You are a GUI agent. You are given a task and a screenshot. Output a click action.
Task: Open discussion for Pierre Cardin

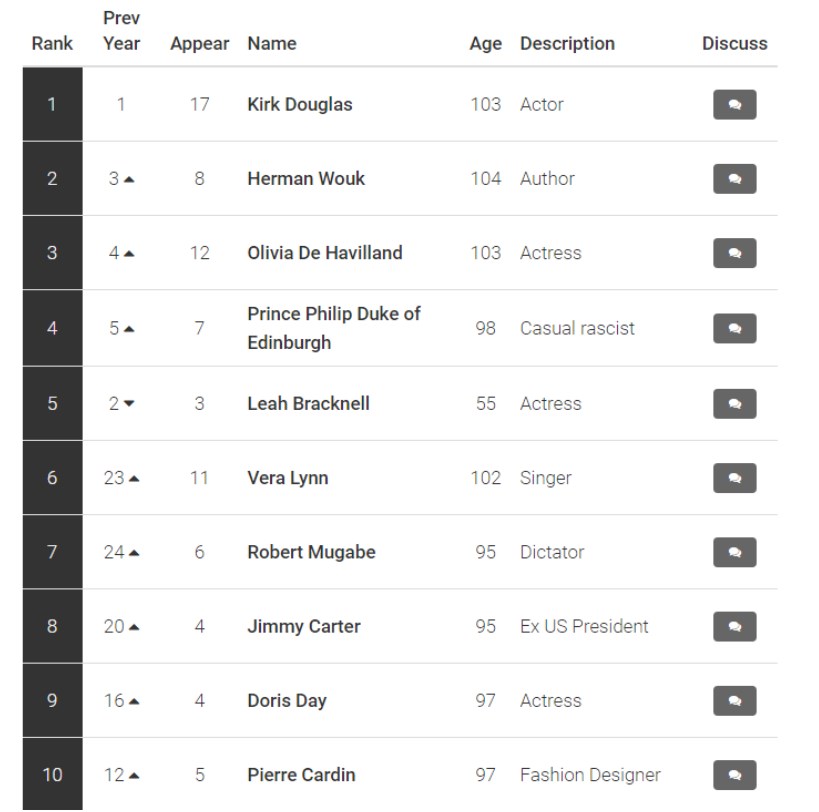[734, 775]
